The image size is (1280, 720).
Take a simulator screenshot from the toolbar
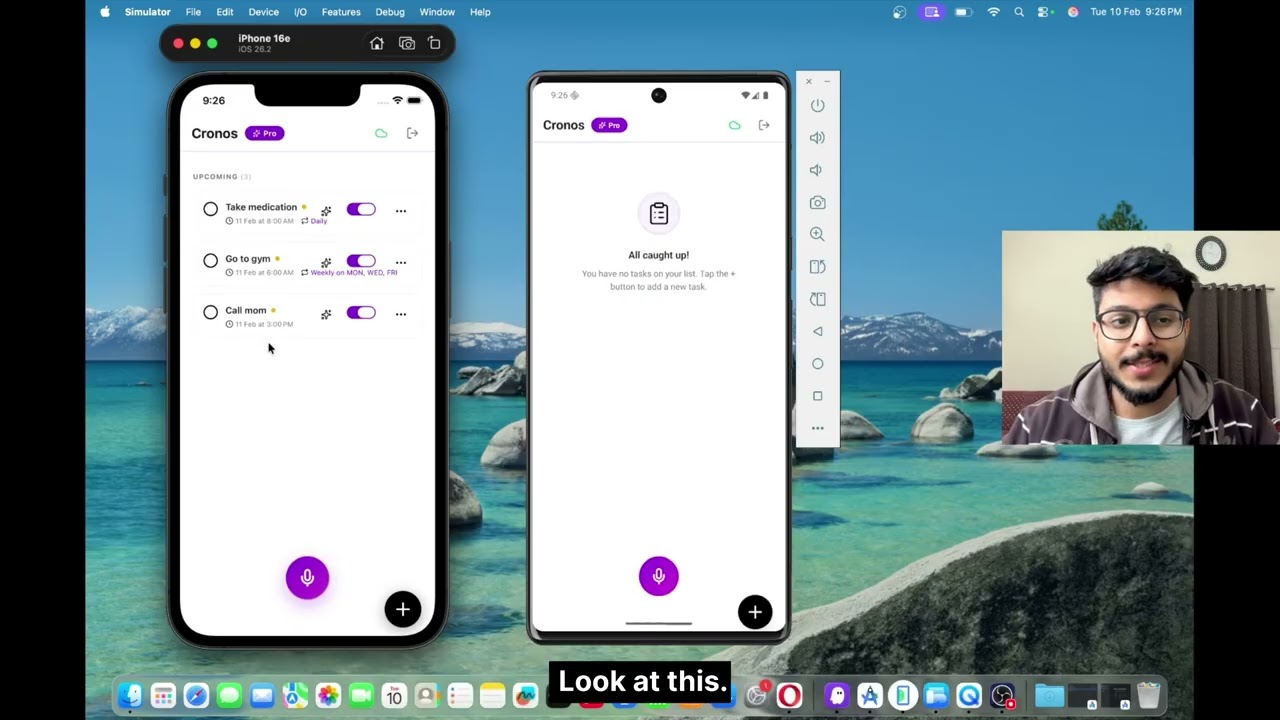[x=406, y=44]
